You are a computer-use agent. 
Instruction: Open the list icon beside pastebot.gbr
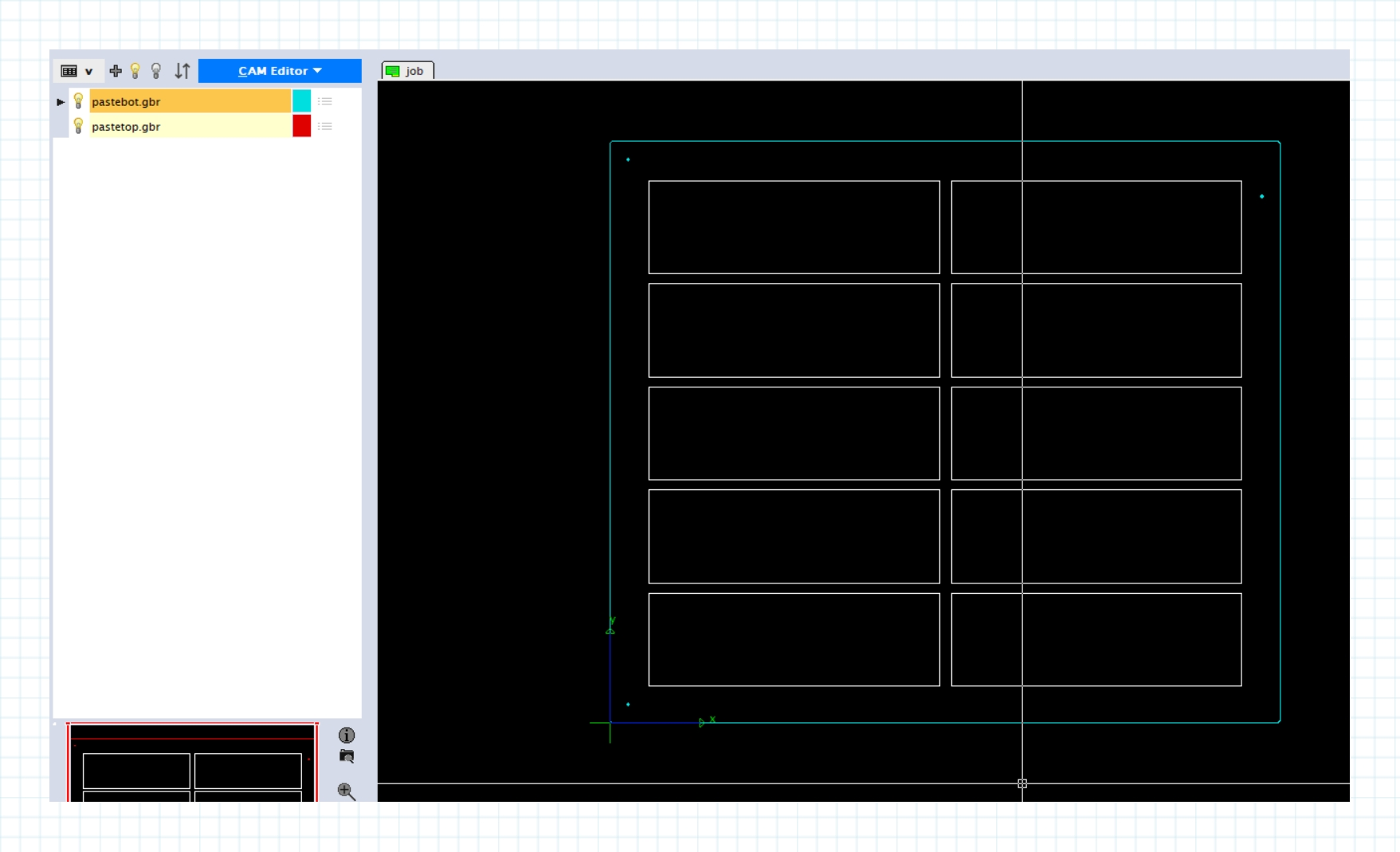(324, 101)
